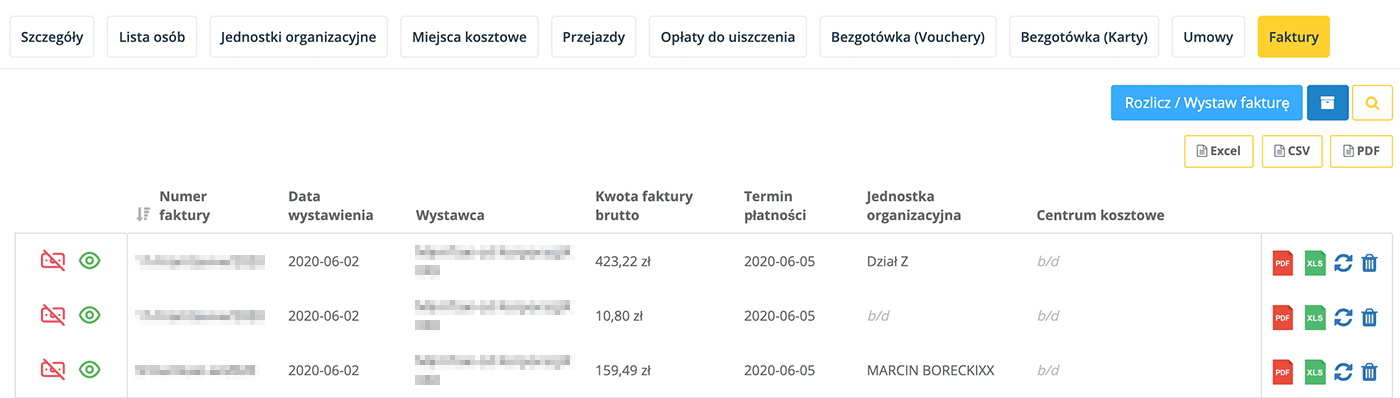Download XLS for the 10,80 zł invoice
The image size is (1400, 398).
point(1315,317)
